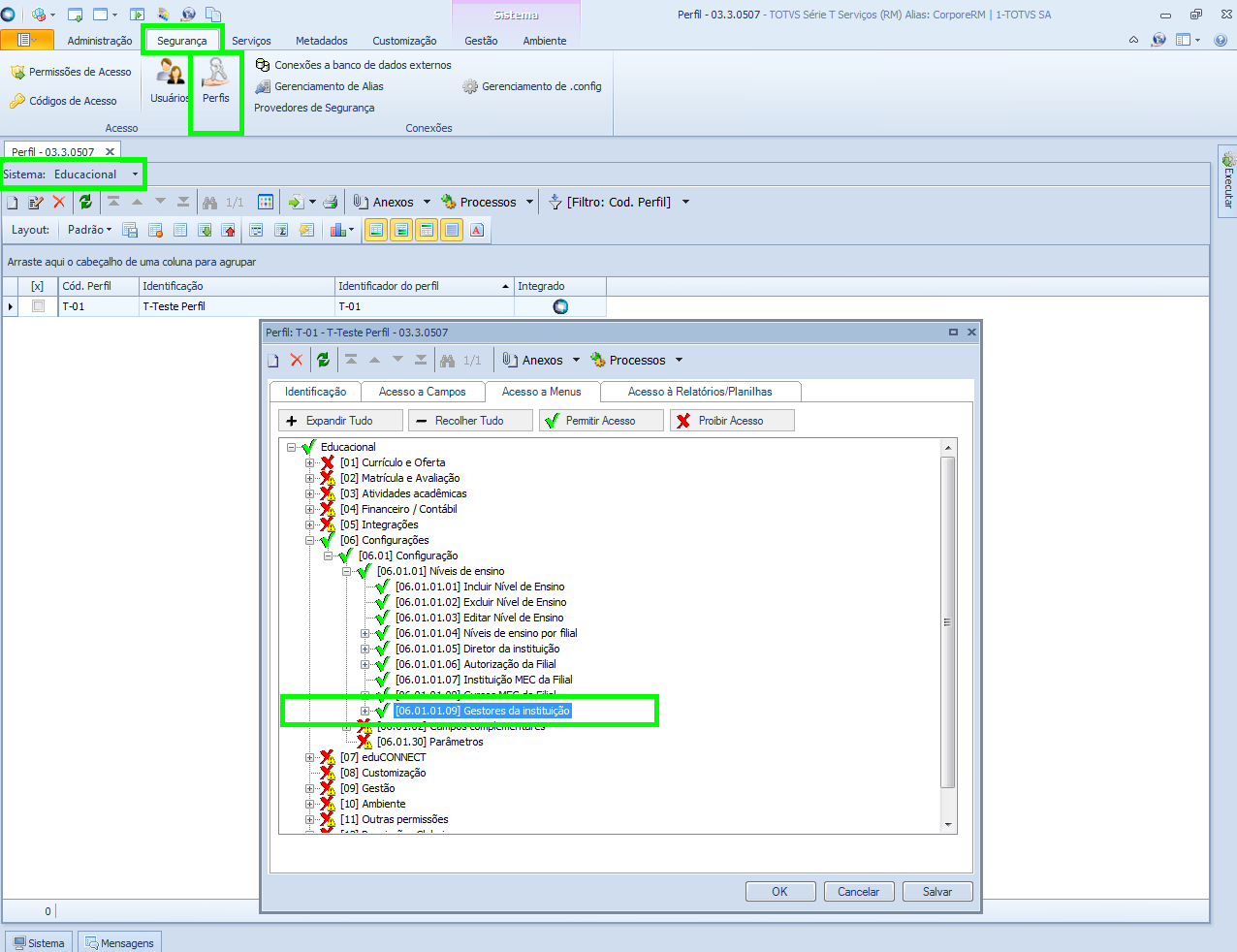Click the Cancelar button in dialog
Screen dimensions: 1237x952
859,892
